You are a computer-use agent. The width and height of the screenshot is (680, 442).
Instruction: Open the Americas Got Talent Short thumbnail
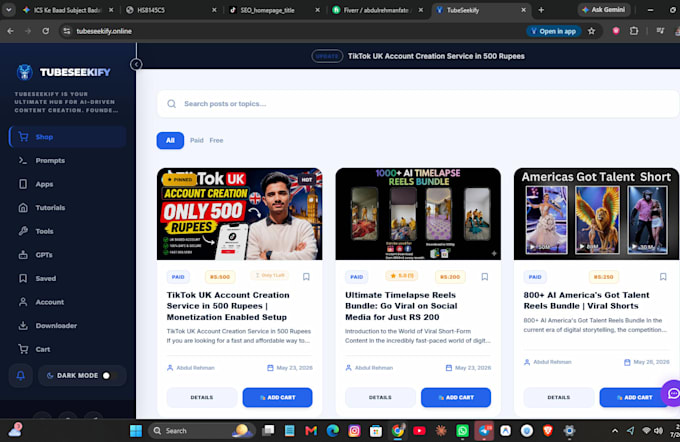tap(596, 214)
